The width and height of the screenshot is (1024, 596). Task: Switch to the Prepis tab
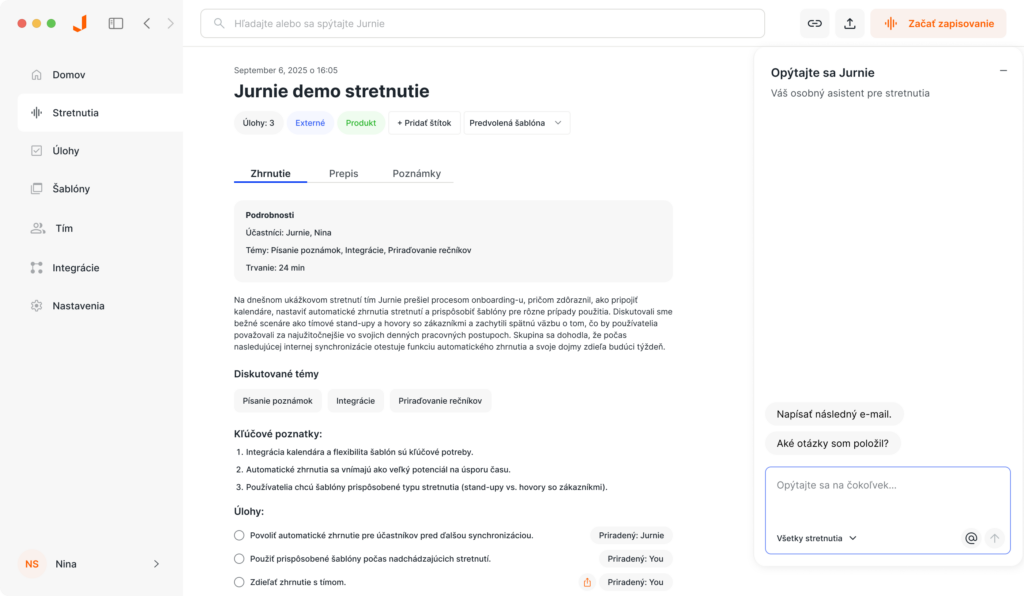click(343, 173)
